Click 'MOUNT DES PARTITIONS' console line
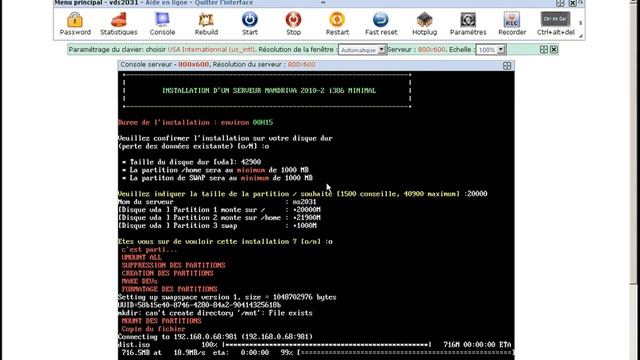The image size is (640, 360). coord(161,321)
